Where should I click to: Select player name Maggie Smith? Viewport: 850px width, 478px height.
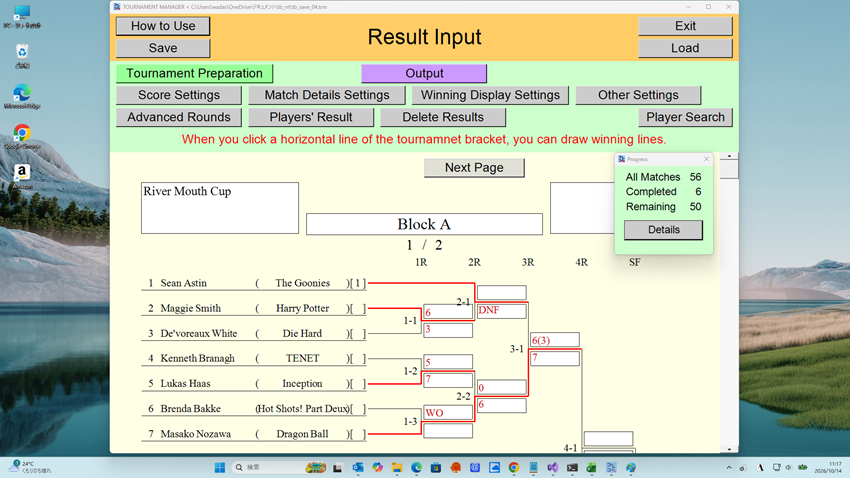(190, 308)
